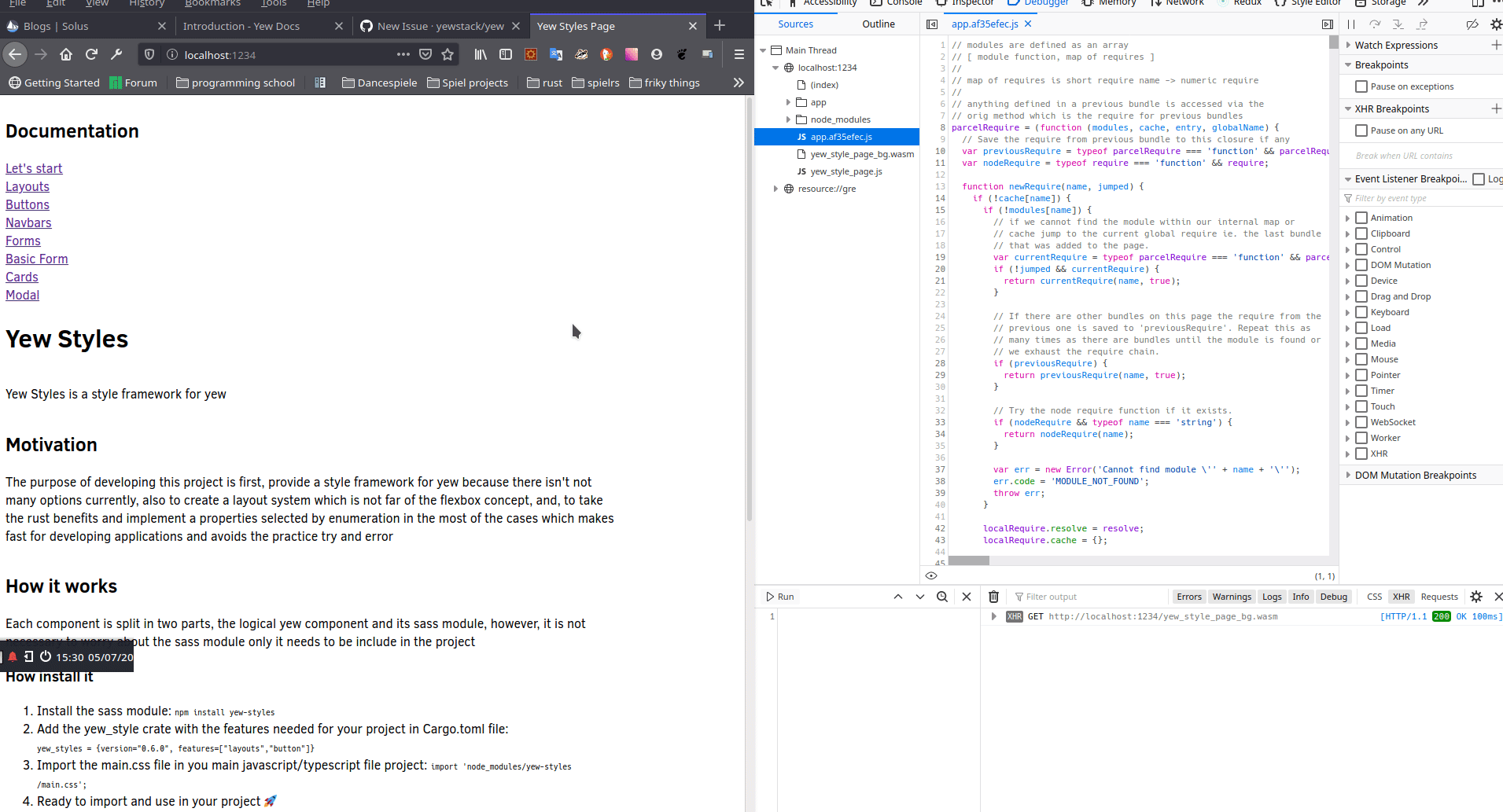
Task: Check the Keyboard event breakpoint
Action: tap(1361, 312)
